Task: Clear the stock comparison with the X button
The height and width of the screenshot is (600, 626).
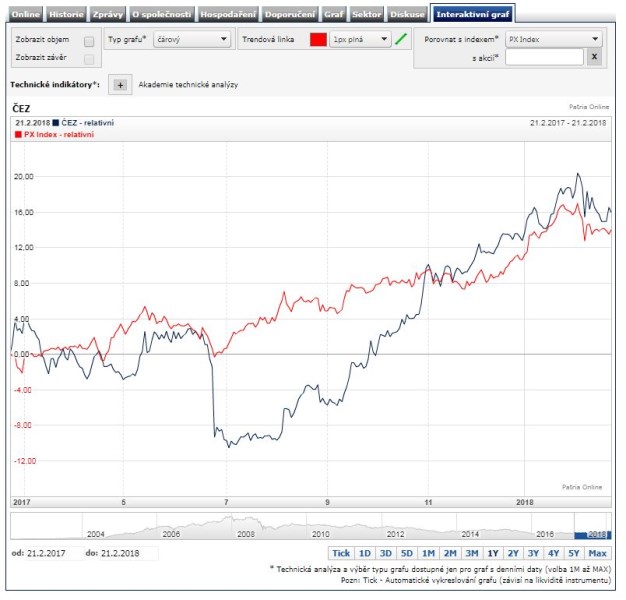Action: tap(593, 58)
